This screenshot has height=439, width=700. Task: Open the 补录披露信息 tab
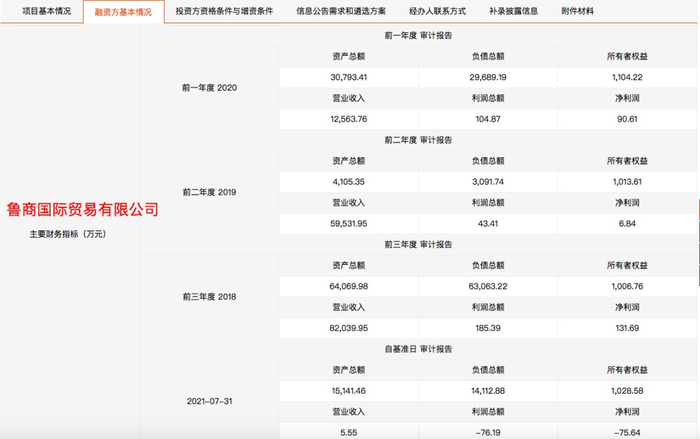(513, 11)
